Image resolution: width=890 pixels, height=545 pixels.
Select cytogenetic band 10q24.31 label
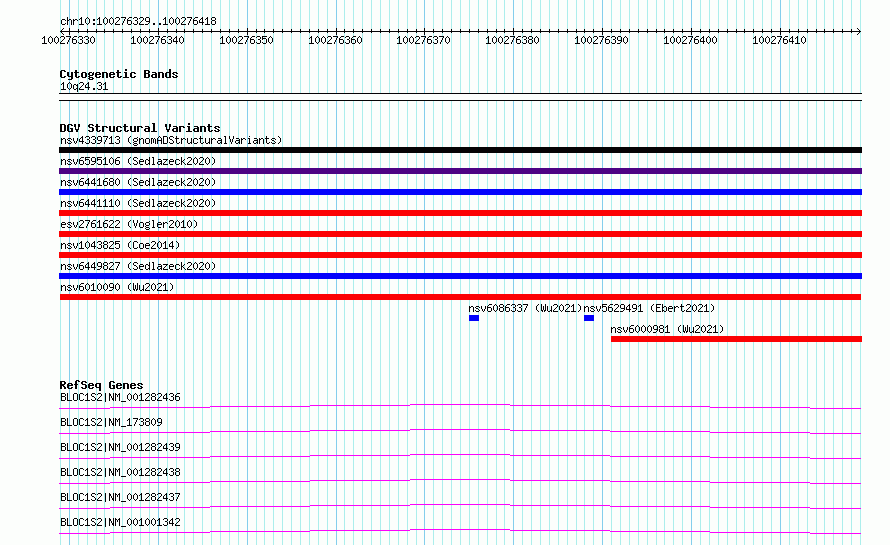pos(84,86)
